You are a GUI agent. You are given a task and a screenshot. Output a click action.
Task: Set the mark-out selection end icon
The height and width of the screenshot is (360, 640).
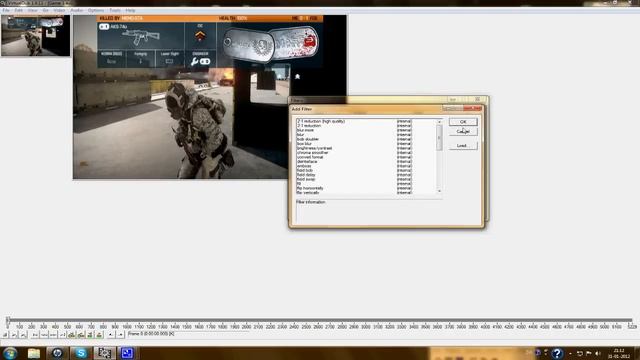click(120, 335)
